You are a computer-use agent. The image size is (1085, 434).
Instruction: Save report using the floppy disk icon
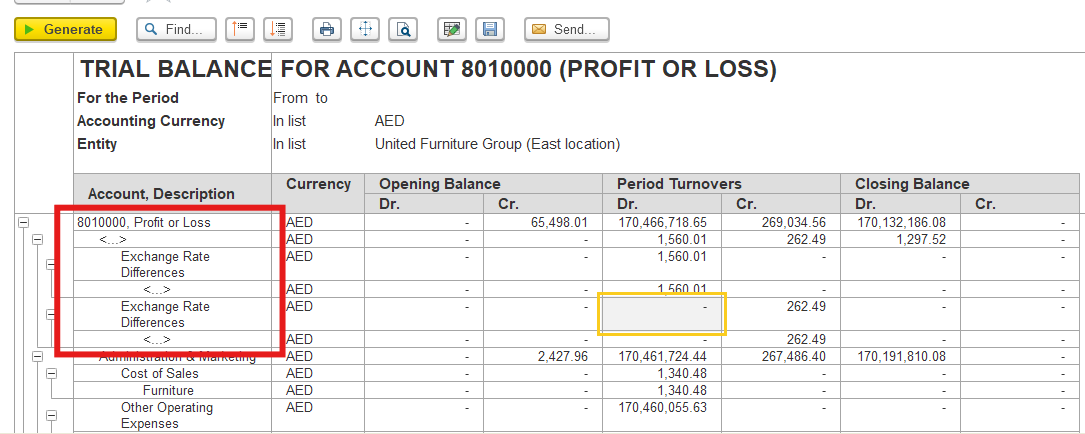490,30
